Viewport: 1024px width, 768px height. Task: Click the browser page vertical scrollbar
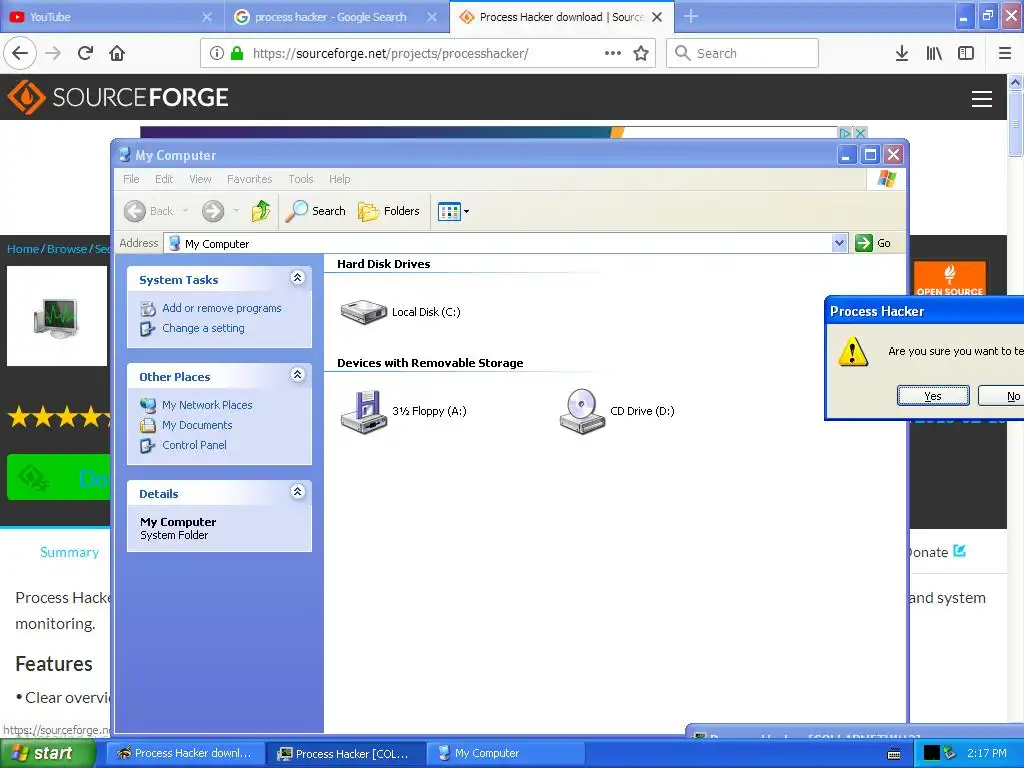(1015, 124)
